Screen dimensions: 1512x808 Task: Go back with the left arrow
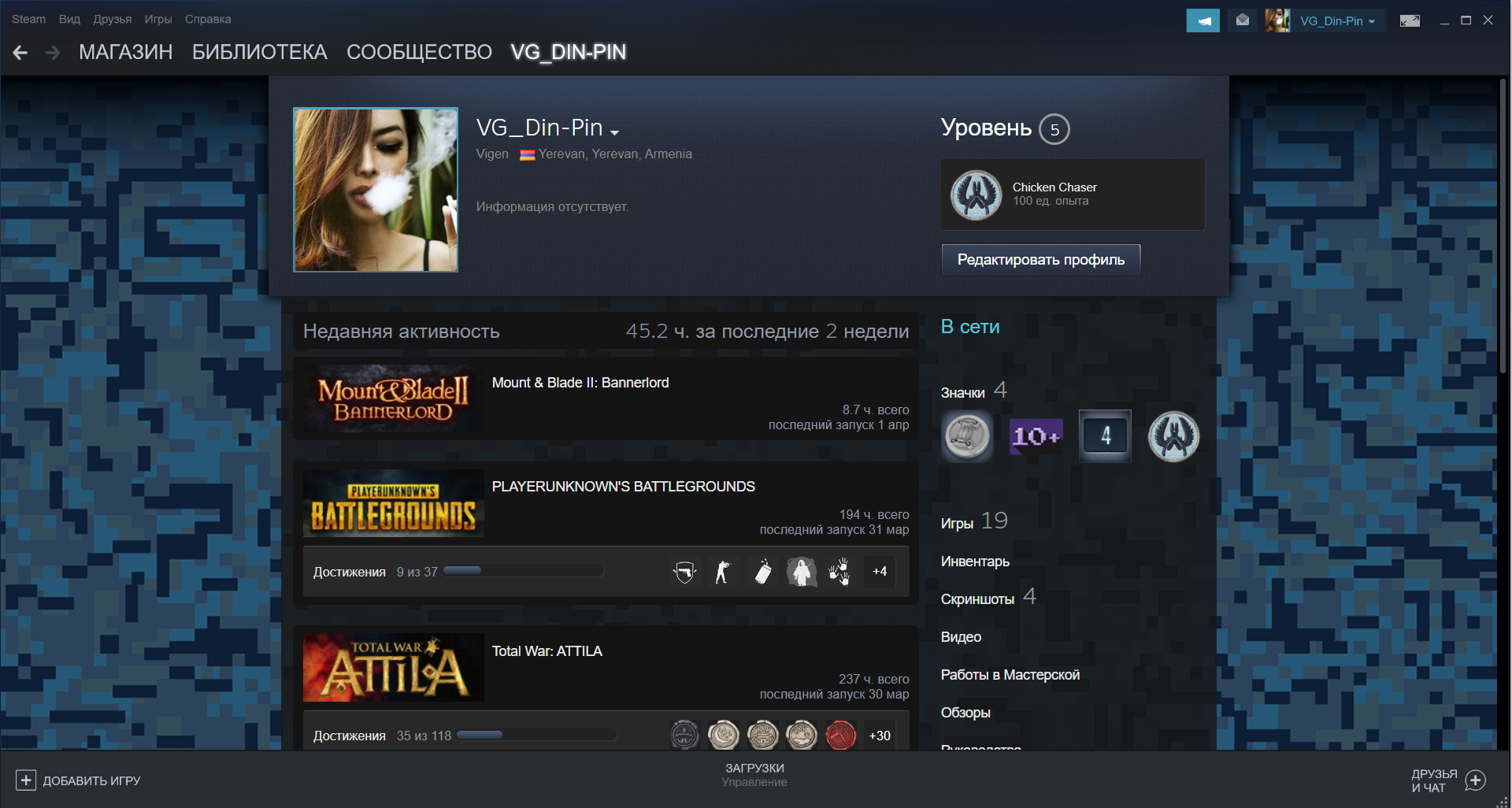tap(20, 53)
